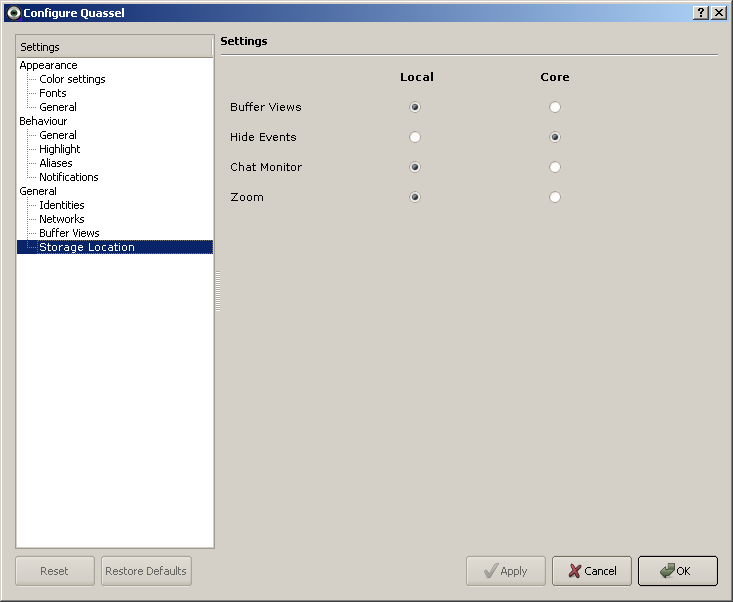Viewport: 733px width, 602px height.
Task: Click the Buffer Views row label
Action: coord(266,107)
